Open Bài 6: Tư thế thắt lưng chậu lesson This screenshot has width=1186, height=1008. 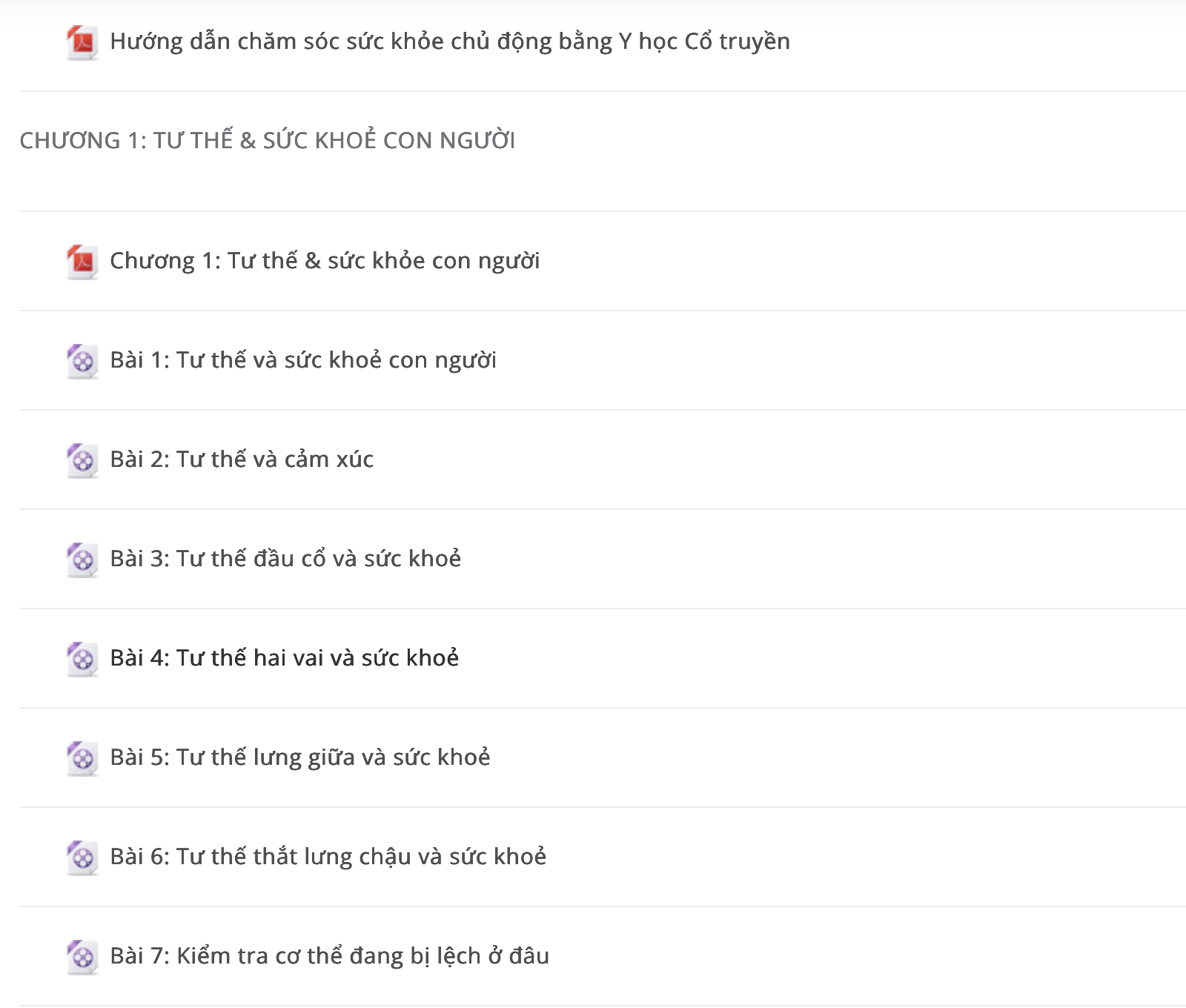(328, 857)
